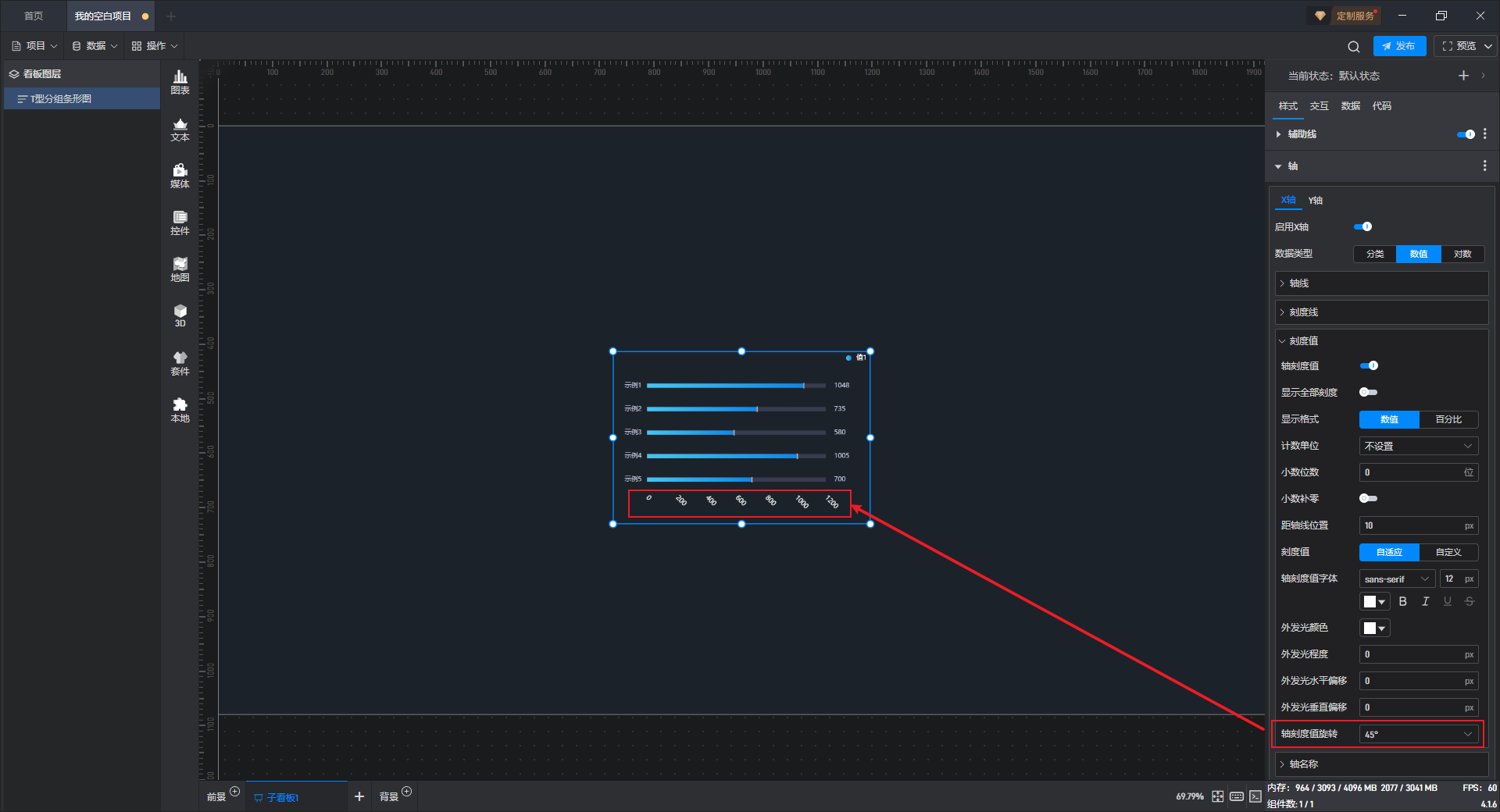Enable the 显示全部刻度 switch
The width and height of the screenshot is (1500, 812).
1368,392
